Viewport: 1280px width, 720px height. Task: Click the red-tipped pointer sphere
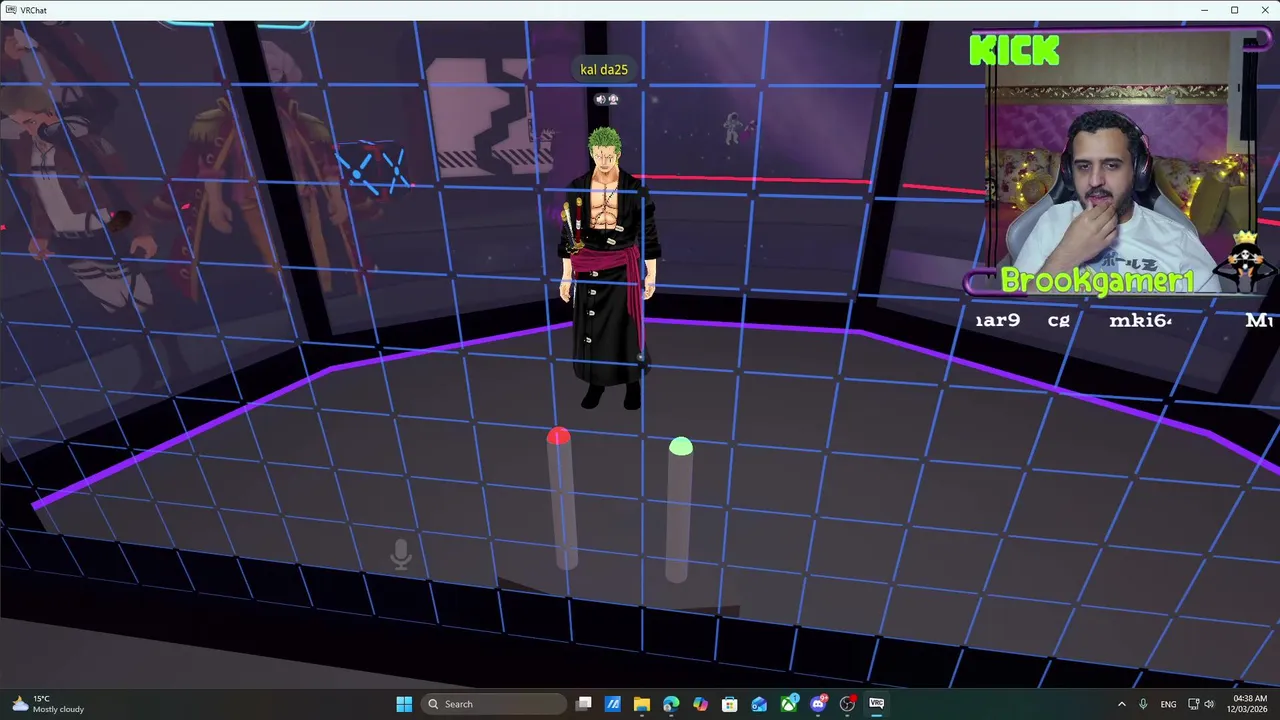[558, 436]
